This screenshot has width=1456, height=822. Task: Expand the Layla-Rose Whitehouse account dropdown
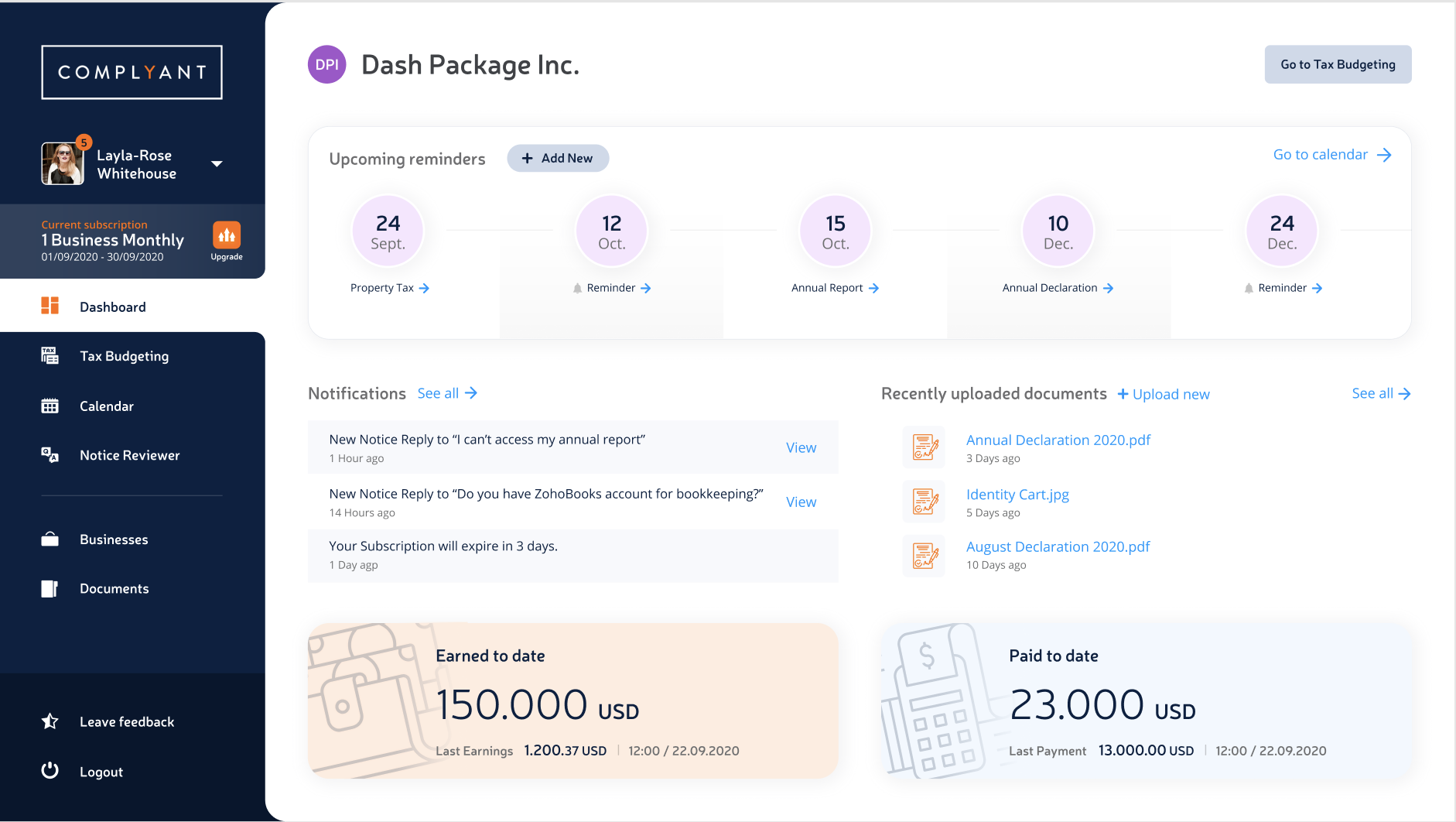217,164
